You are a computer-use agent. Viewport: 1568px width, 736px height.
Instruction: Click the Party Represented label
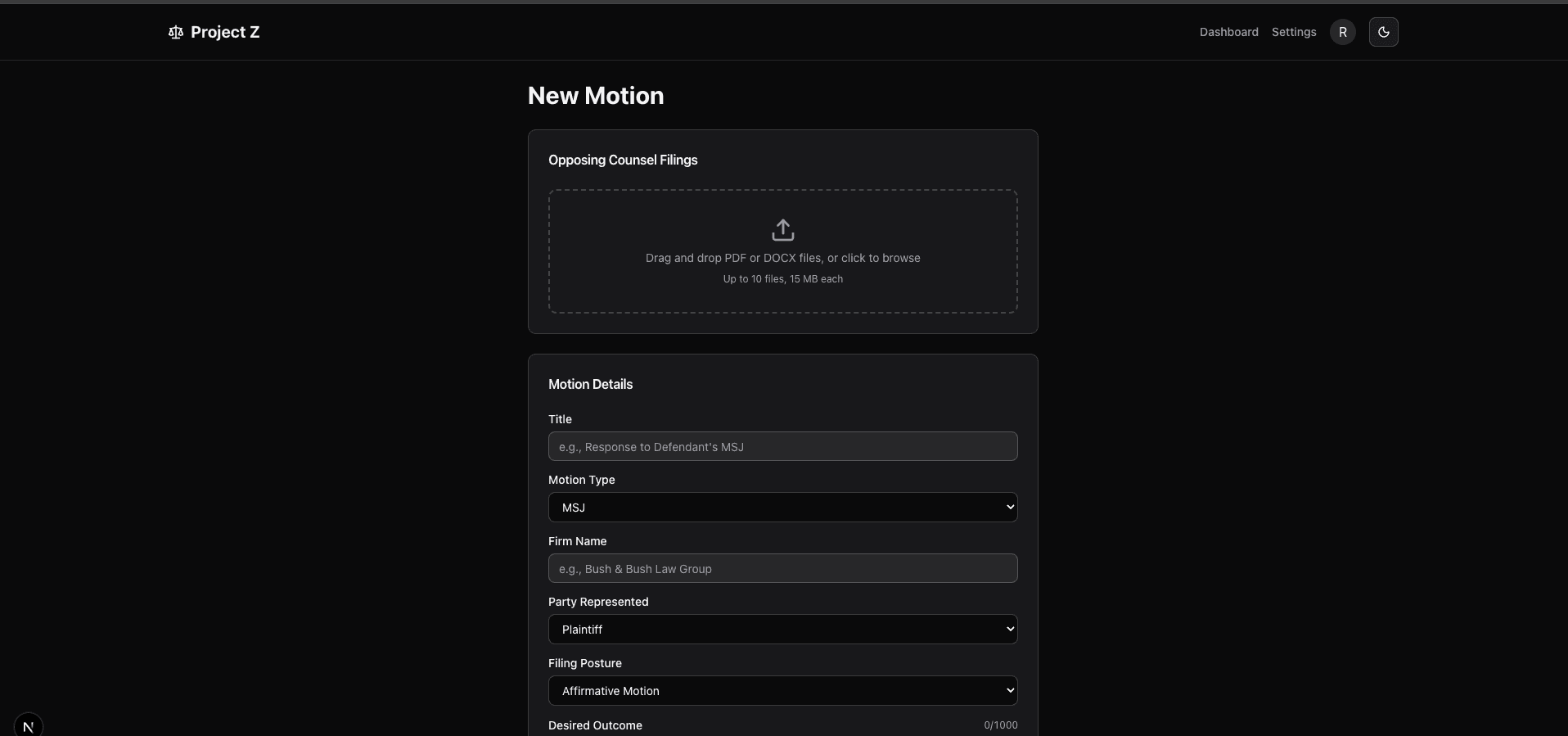click(598, 602)
